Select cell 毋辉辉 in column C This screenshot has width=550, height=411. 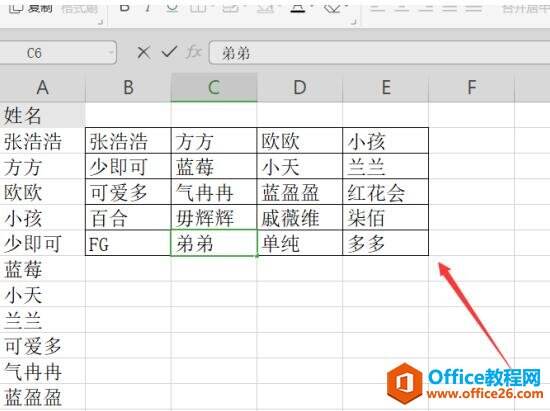tap(214, 217)
